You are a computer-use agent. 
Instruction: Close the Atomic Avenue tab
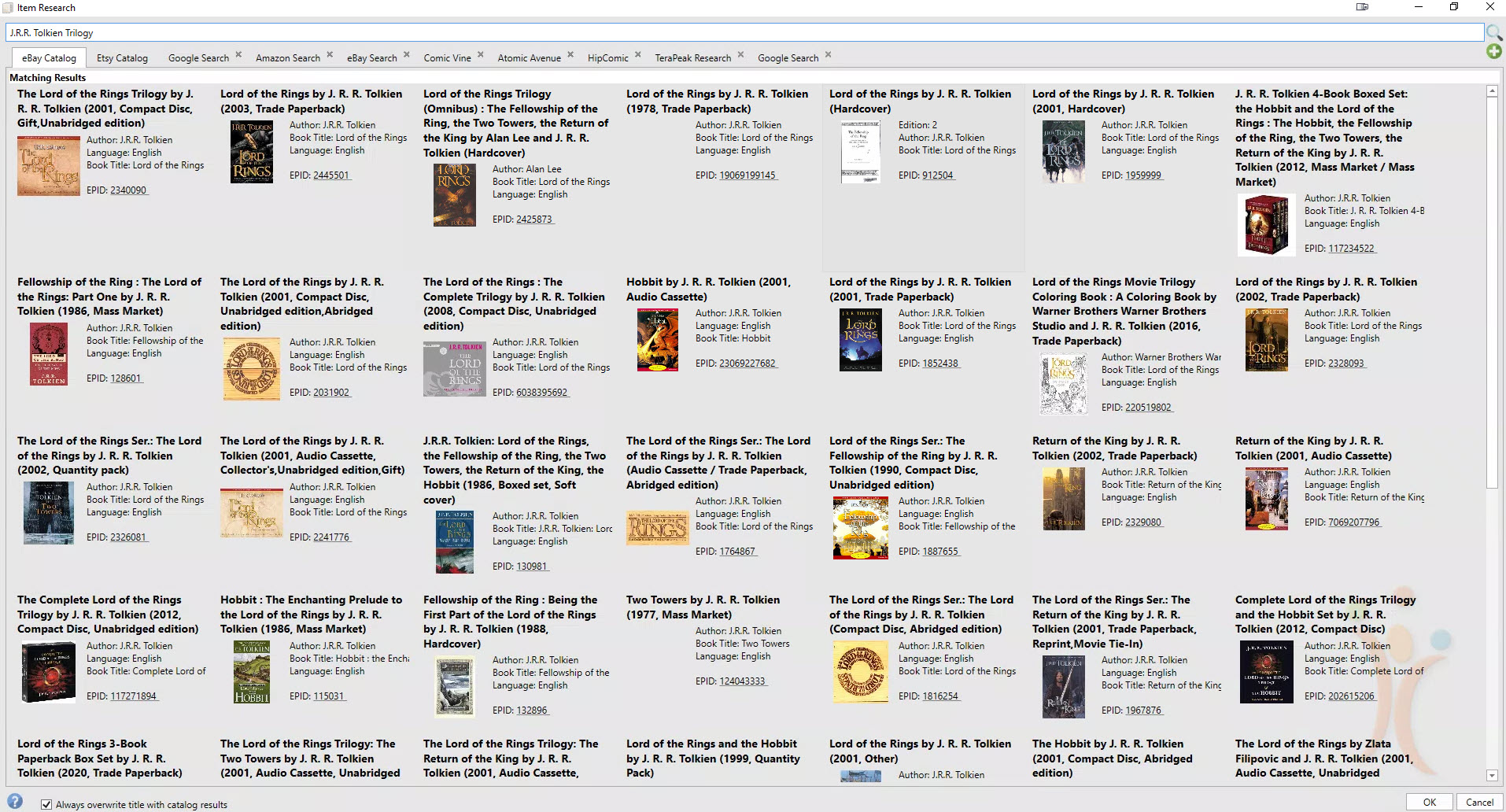(570, 55)
